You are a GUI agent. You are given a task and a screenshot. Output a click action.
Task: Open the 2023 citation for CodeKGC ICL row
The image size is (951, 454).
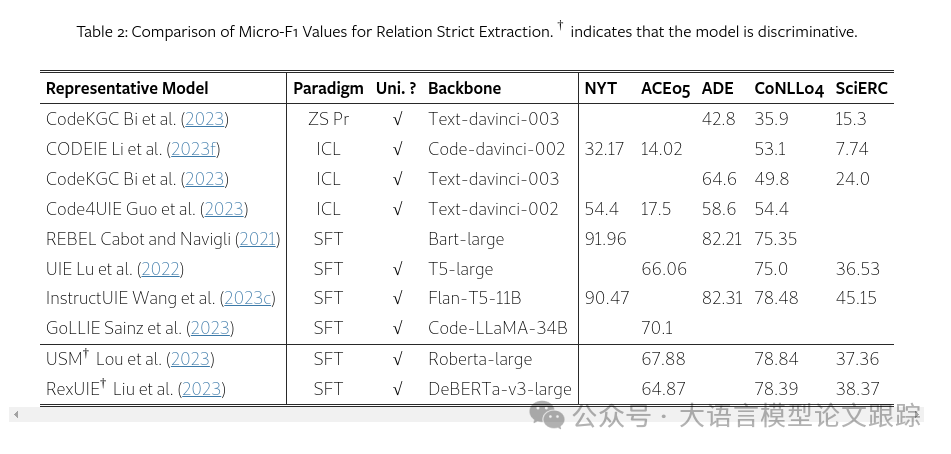click(x=204, y=179)
